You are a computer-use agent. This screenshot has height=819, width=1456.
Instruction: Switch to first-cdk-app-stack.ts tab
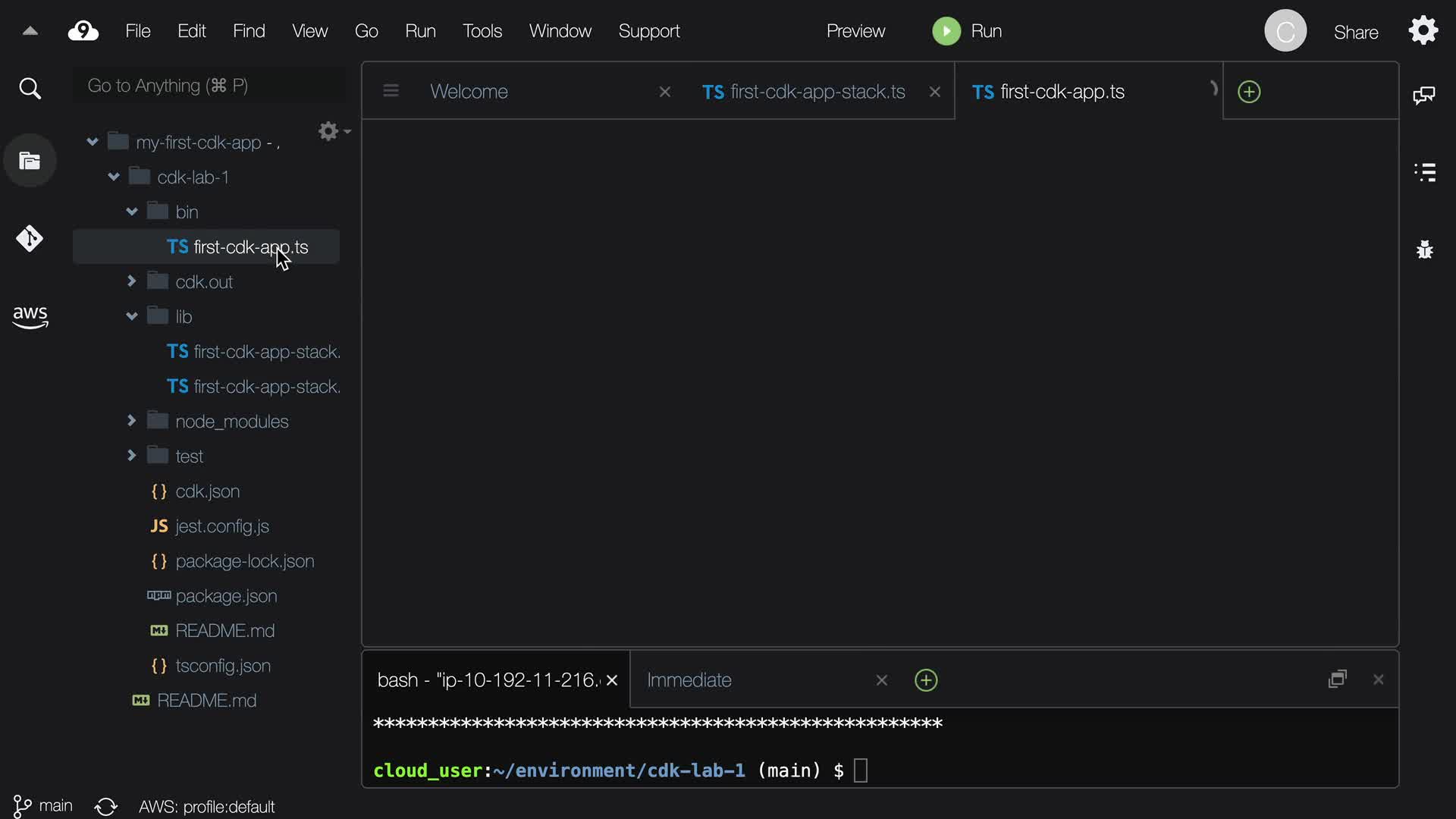(x=804, y=92)
